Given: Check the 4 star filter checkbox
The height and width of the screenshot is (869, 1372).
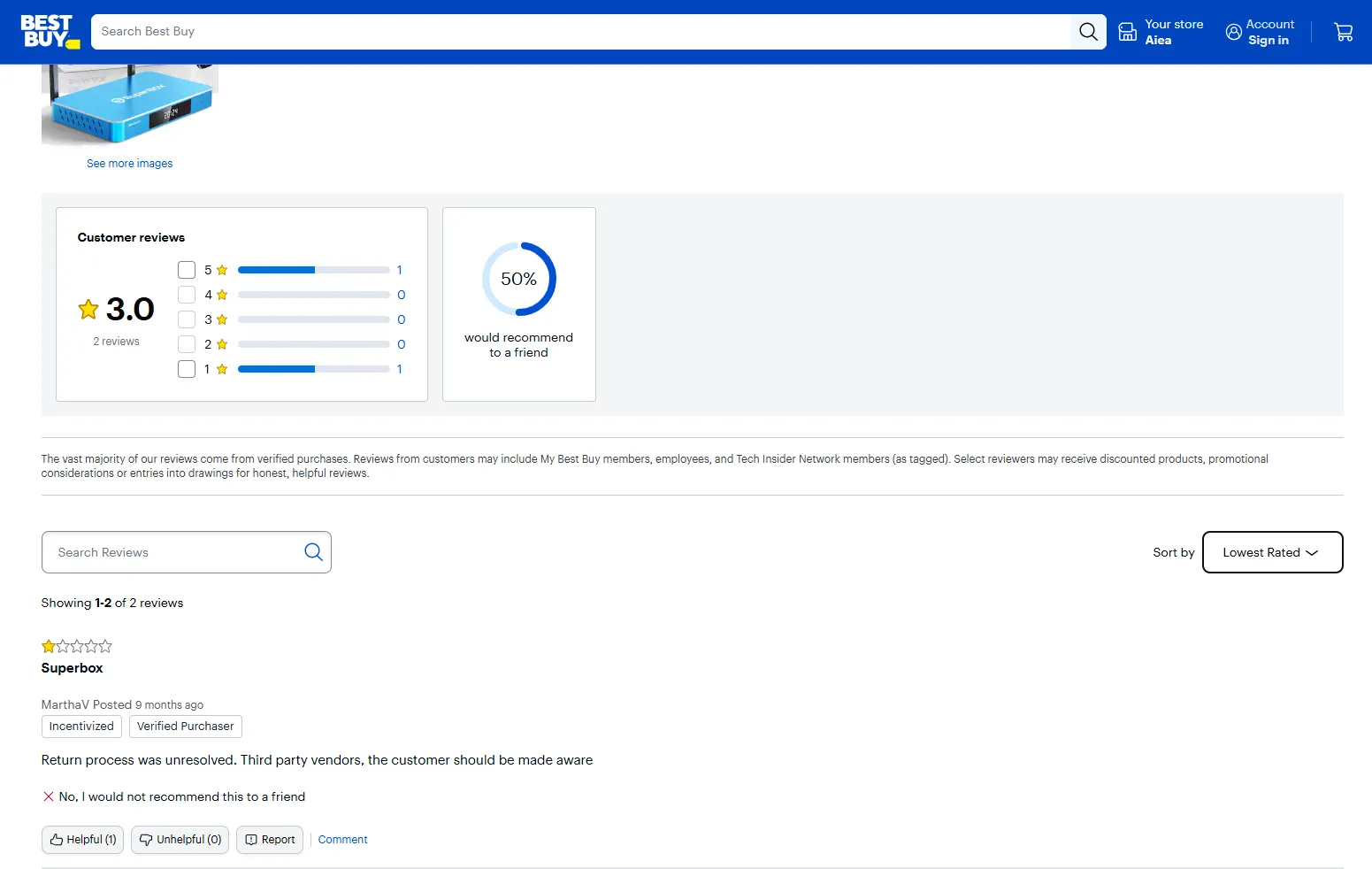Looking at the screenshot, I should pyautogui.click(x=187, y=295).
